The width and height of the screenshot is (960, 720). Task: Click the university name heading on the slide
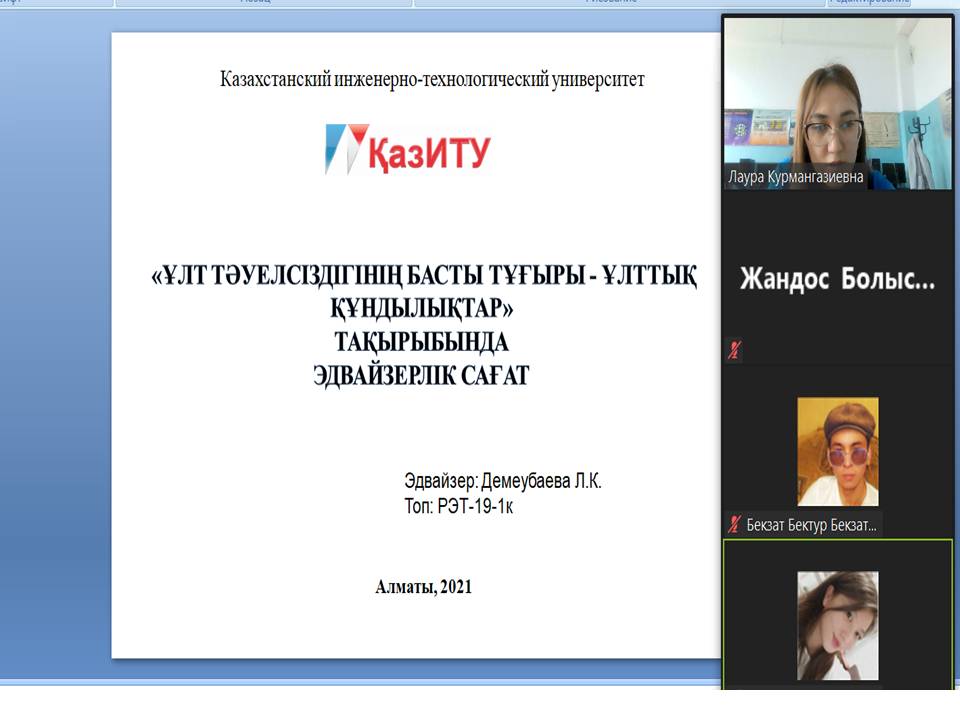pyautogui.click(x=432, y=80)
